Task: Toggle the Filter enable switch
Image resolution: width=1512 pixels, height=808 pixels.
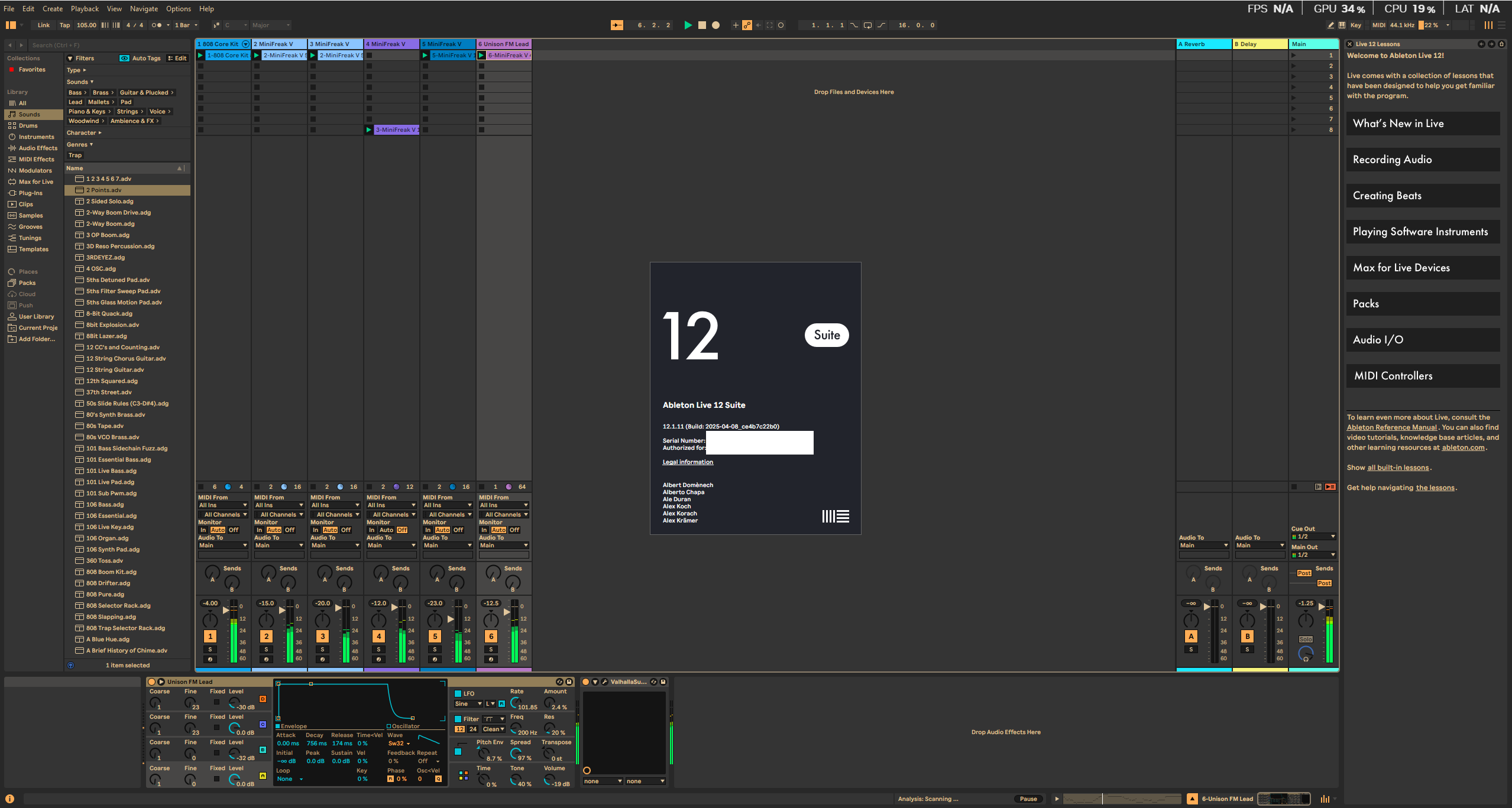Action: coord(458,719)
